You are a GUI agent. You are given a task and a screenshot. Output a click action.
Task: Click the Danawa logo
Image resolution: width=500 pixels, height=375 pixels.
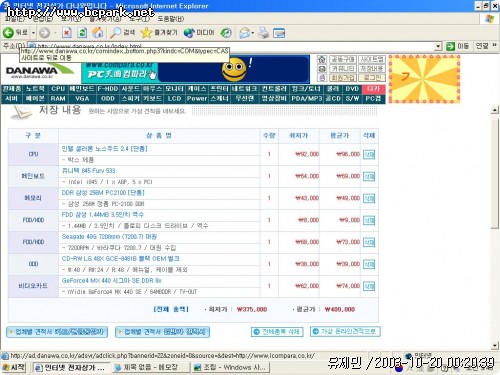39,71
